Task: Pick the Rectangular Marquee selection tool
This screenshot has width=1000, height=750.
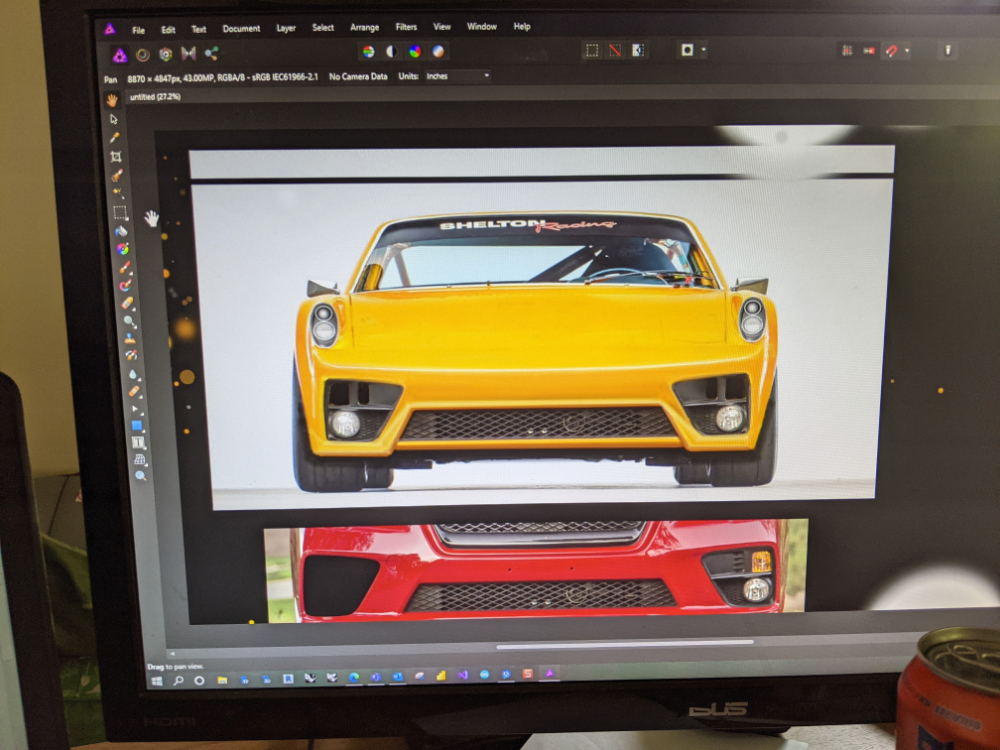Action: 119,212
